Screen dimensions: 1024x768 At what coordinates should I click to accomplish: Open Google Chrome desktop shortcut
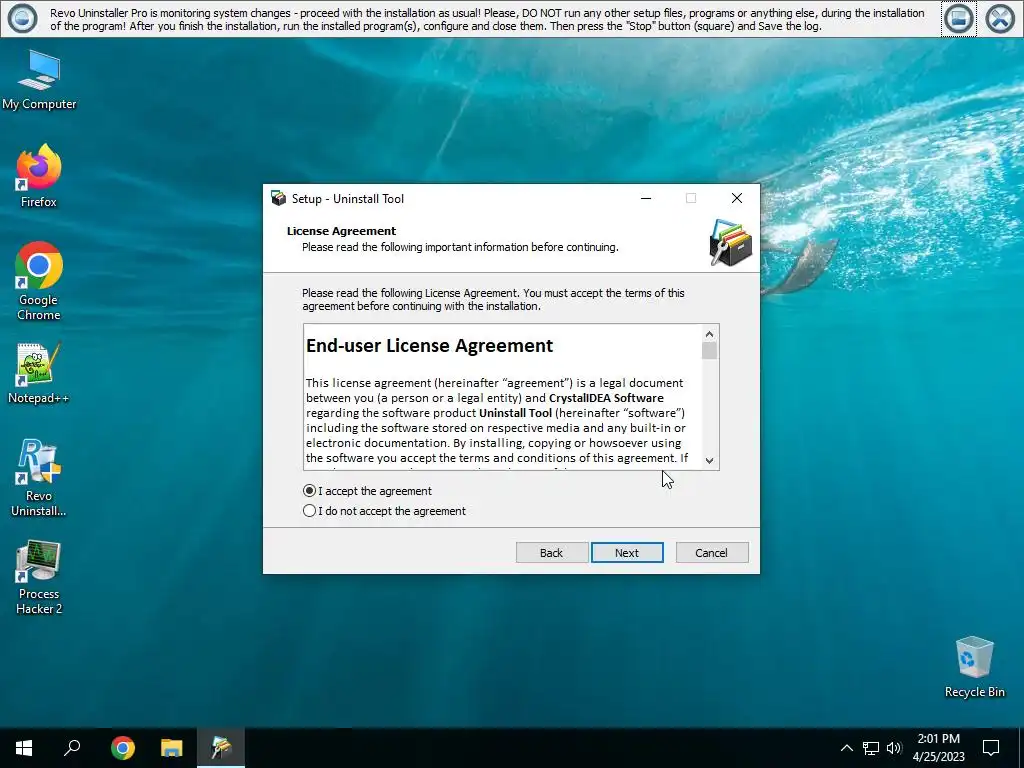pos(39,281)
